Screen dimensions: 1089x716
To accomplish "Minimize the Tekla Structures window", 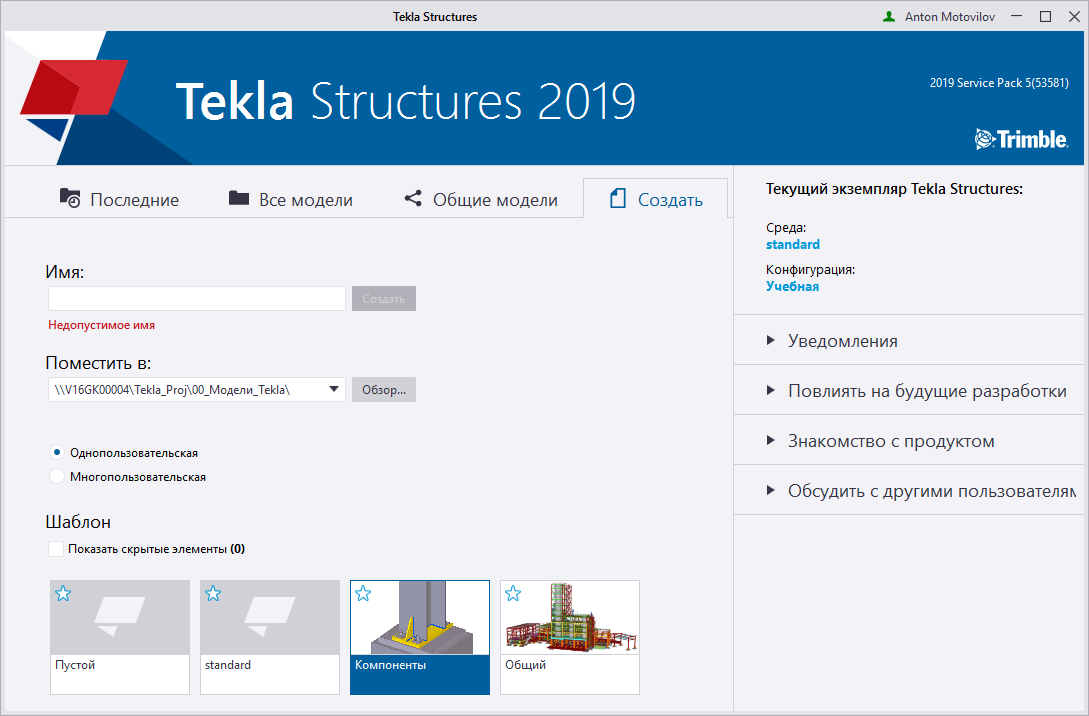I will [1016, 17].
